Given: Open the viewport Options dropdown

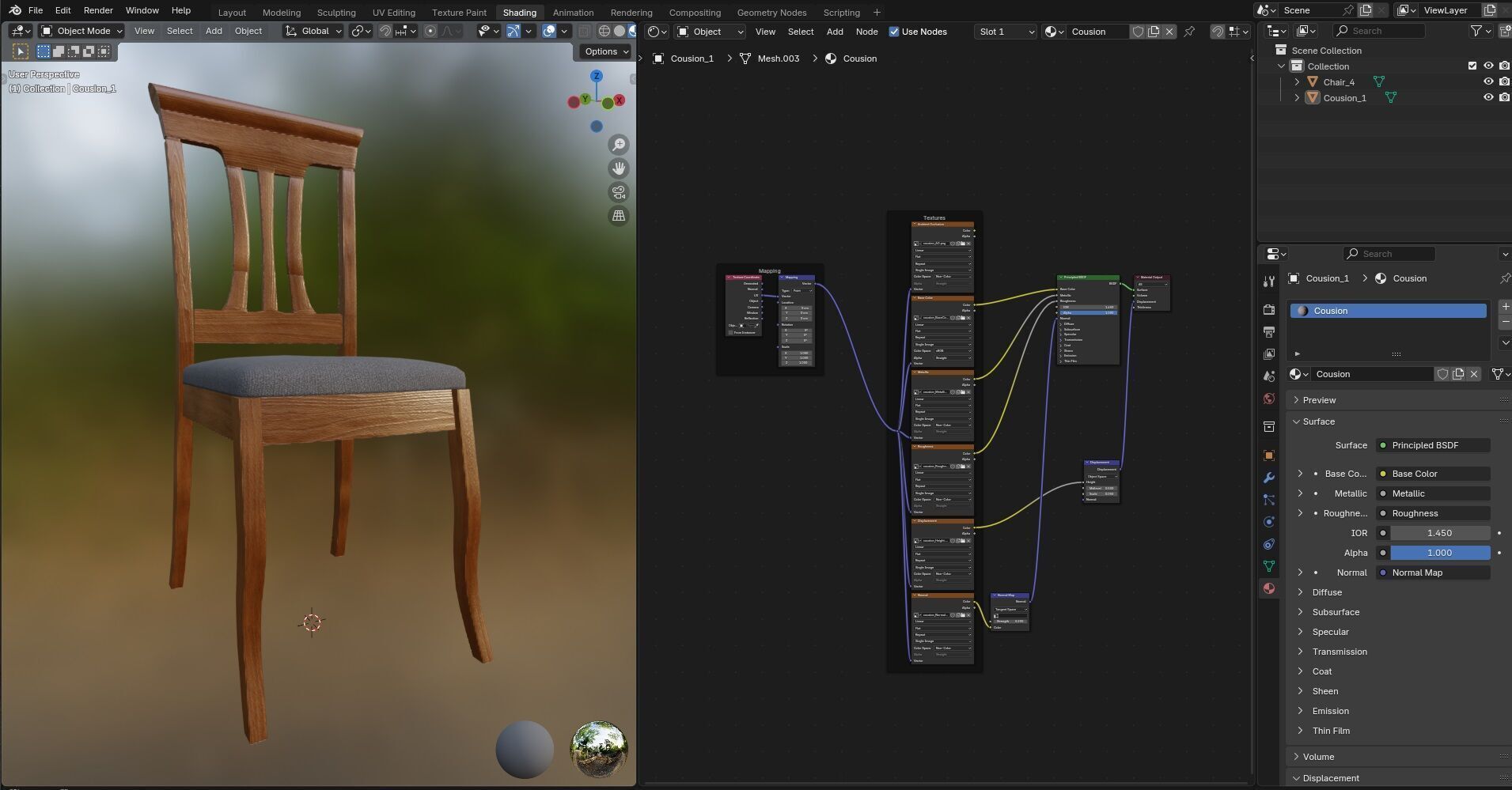Looking at the screenshot, I should pos(607,51).
